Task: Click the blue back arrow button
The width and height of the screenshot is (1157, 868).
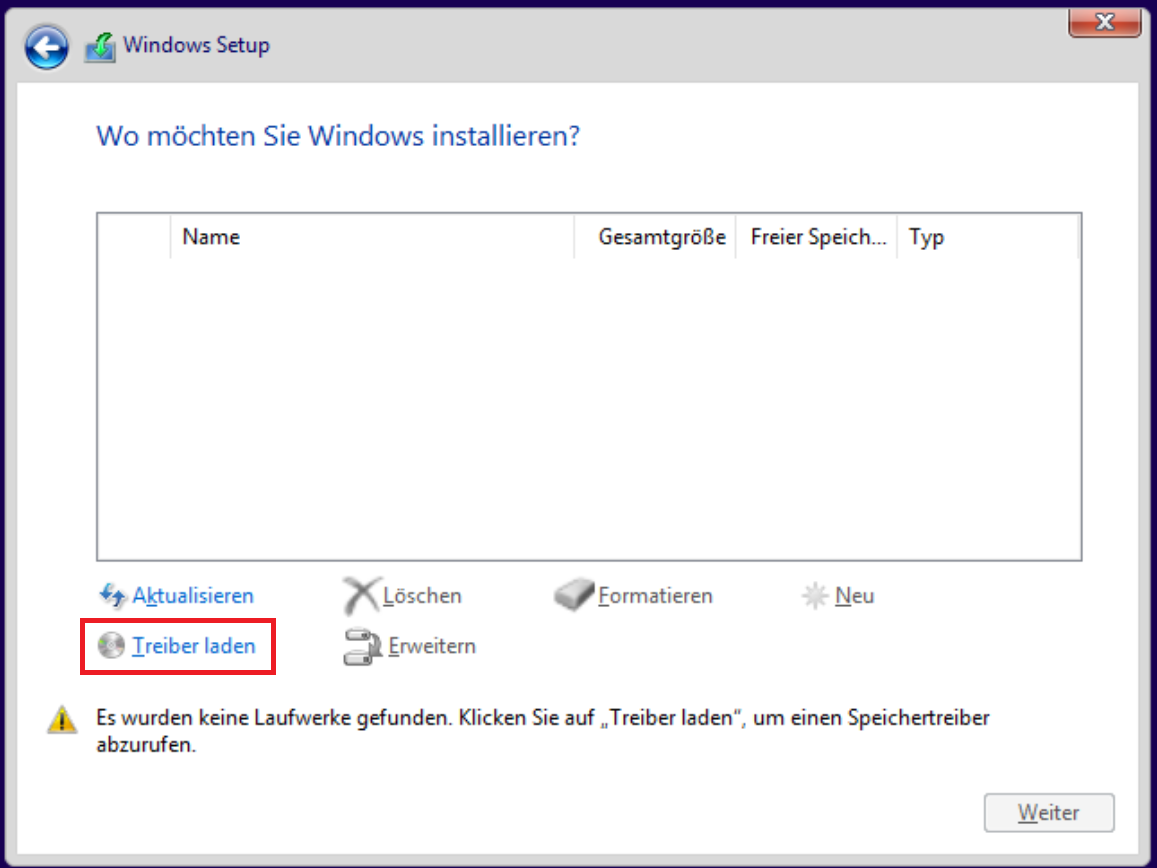Action: pyautogui.click(x=46, y=47)
